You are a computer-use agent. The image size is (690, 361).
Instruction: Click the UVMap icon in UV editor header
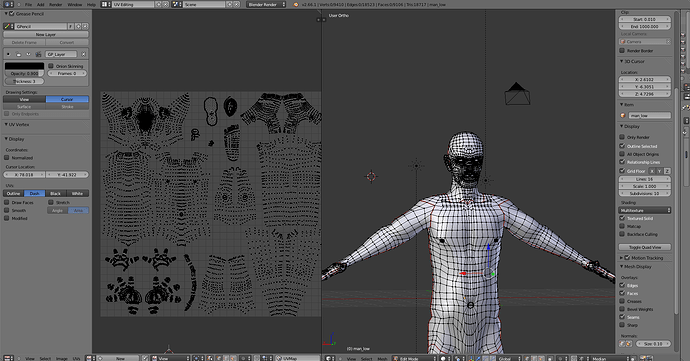279,358
